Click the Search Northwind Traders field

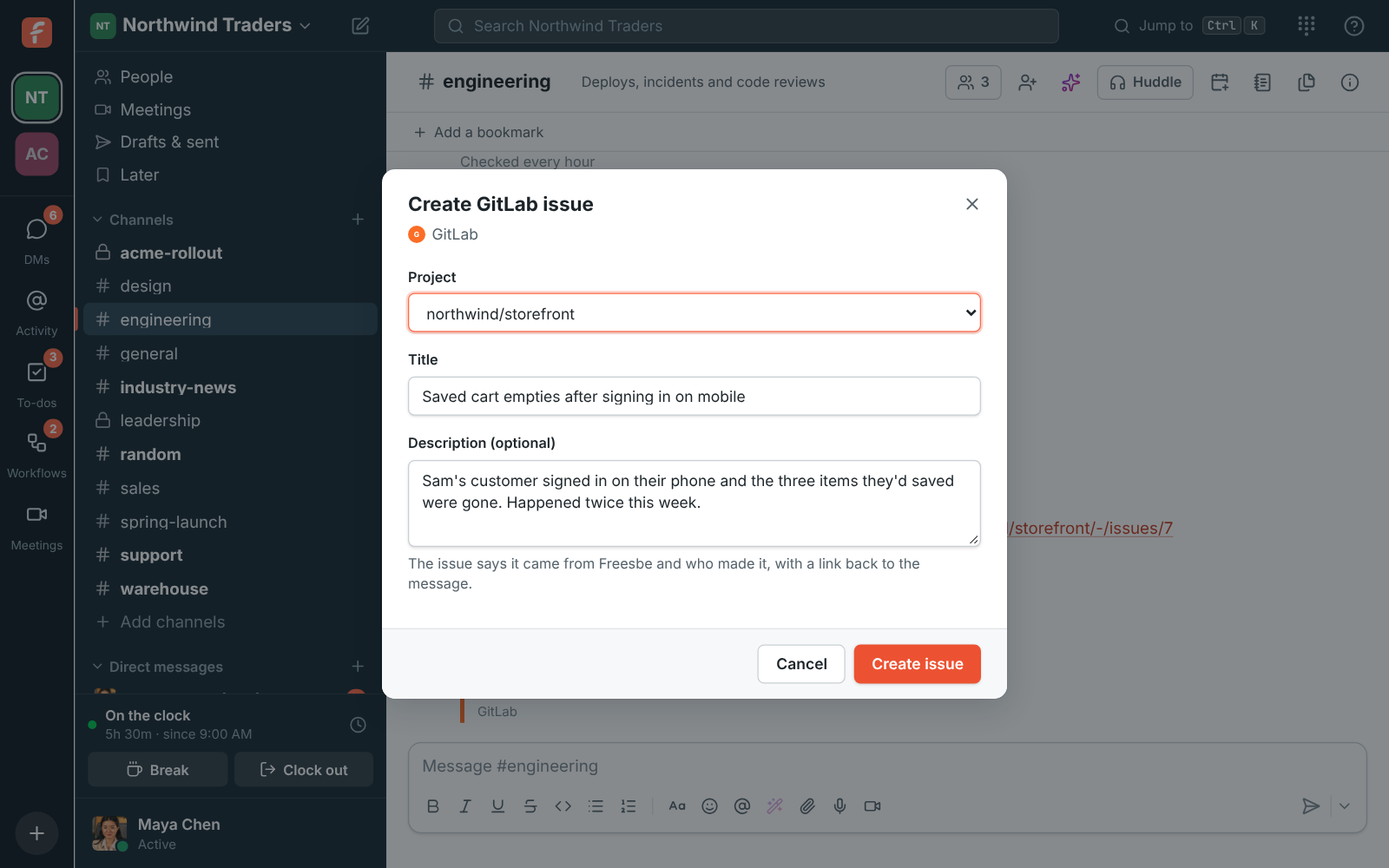(x=747, y=26)
